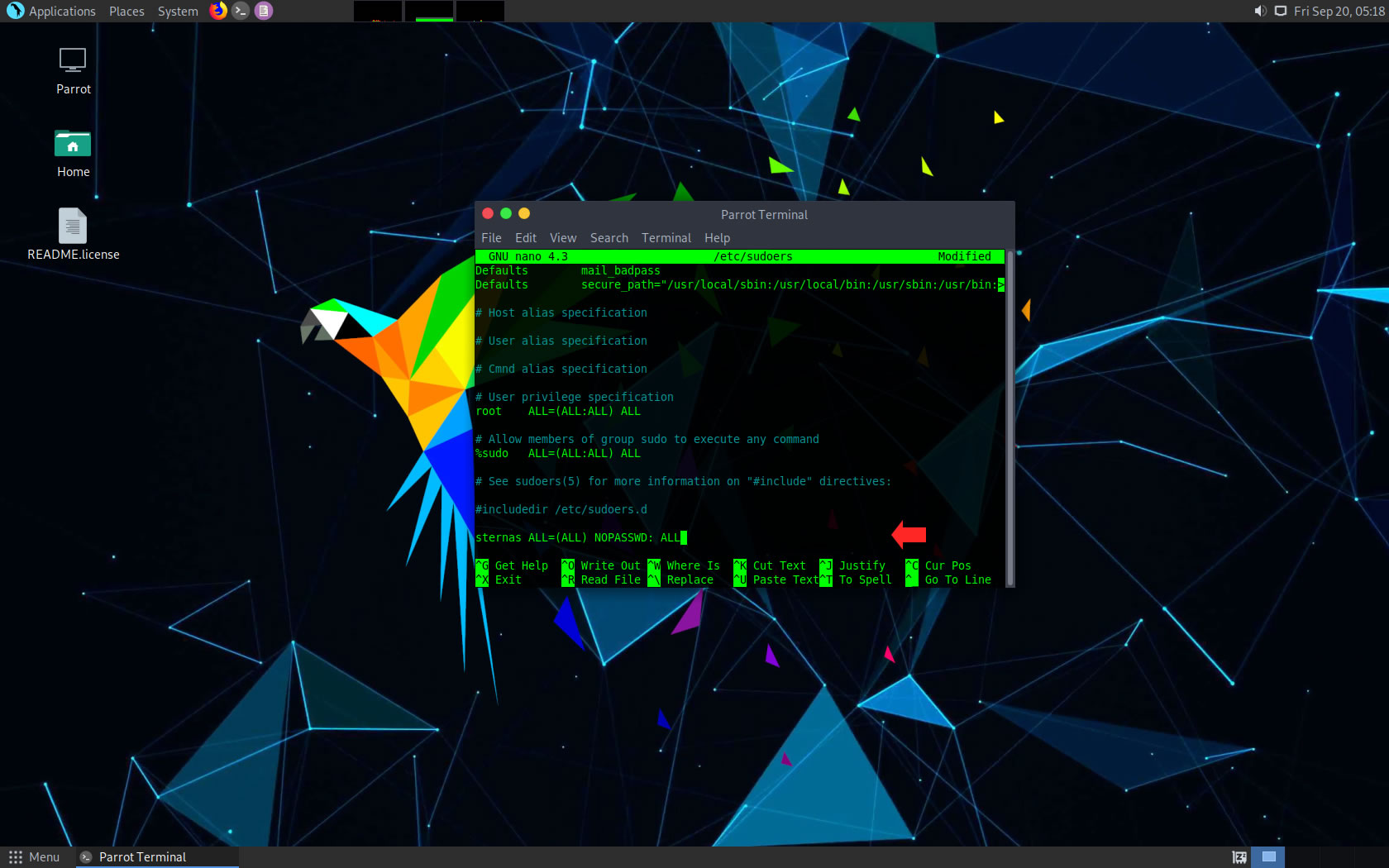Click the 'Defaults secure_path' line
The width and height of the screenshot is (1389, 868).
pos(740,284)
